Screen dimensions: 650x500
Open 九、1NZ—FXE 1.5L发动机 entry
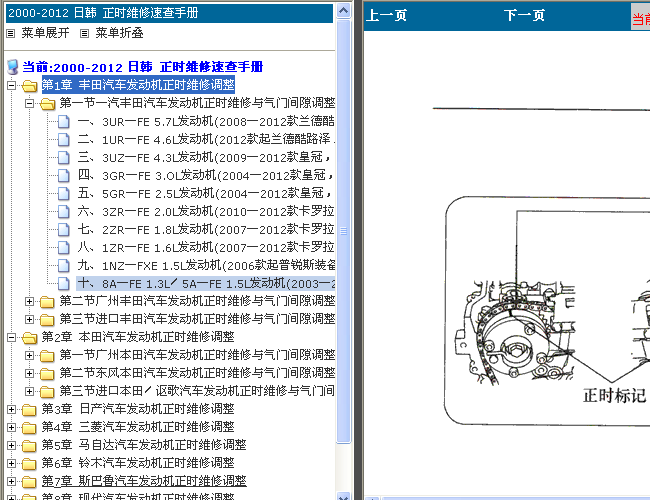coord(206,265)
